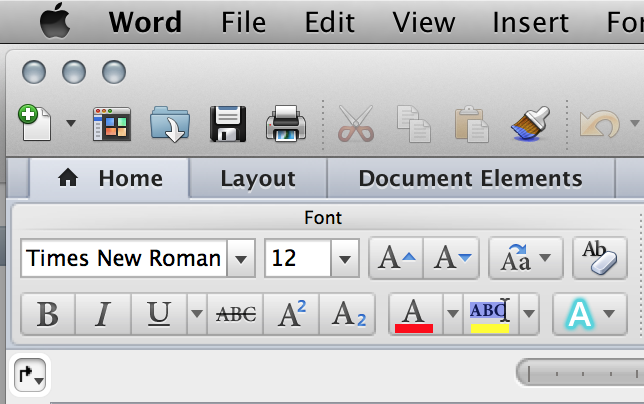Apply the red font color
Screen dimensions: 644x404
click(414, 314)
